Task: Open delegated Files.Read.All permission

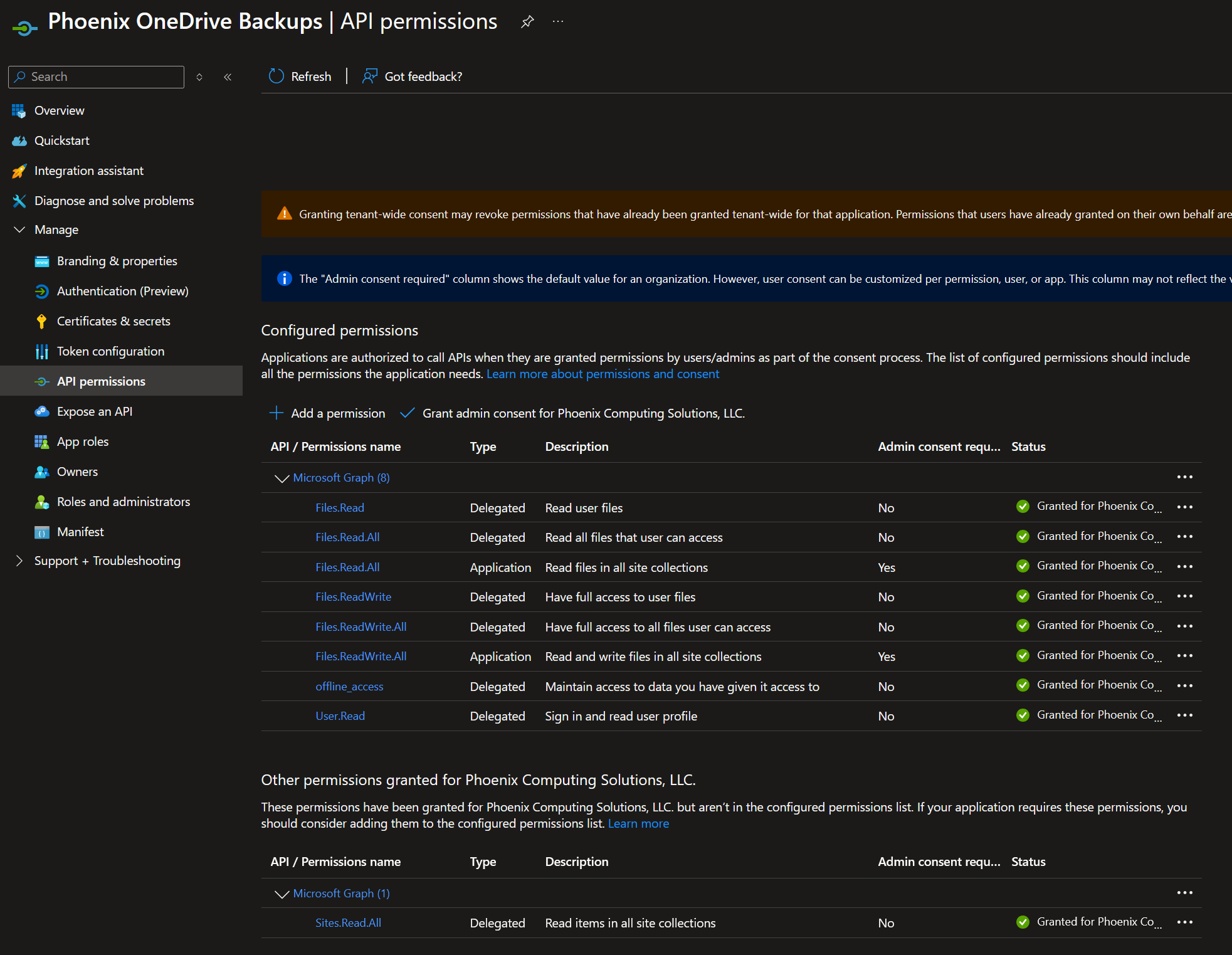Action: (347, 537)
